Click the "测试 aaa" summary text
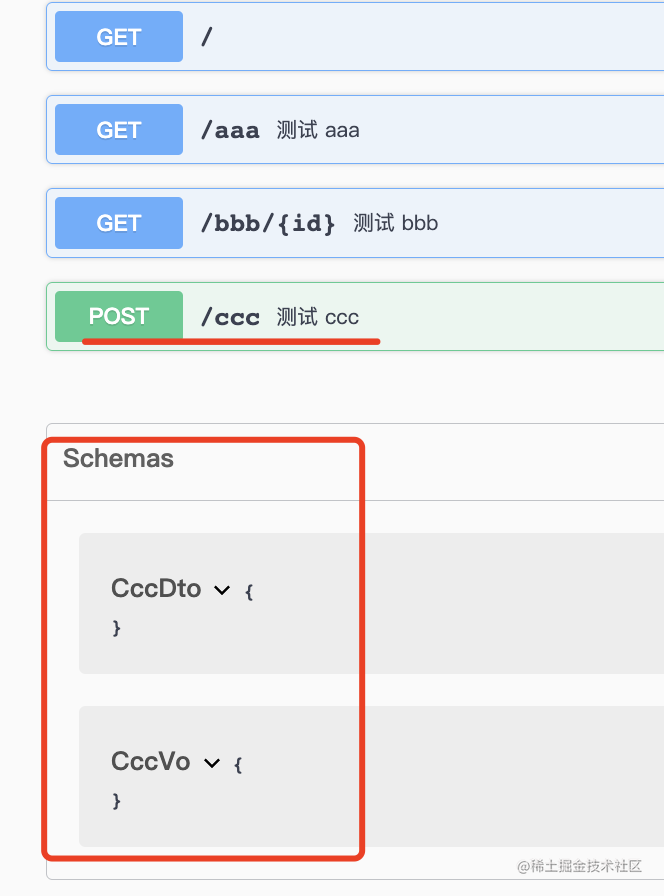 click(x=318, y=130)
